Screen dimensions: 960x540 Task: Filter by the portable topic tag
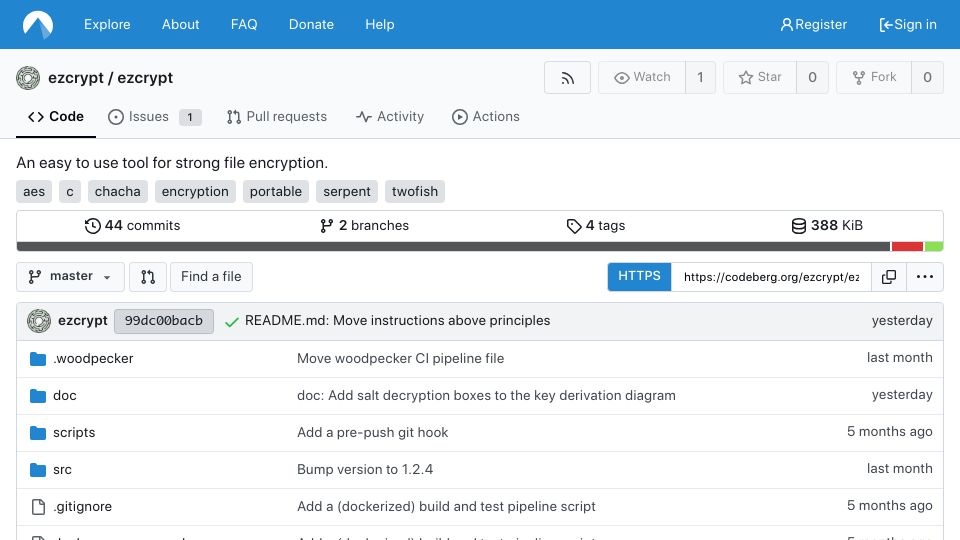(276, 192)
